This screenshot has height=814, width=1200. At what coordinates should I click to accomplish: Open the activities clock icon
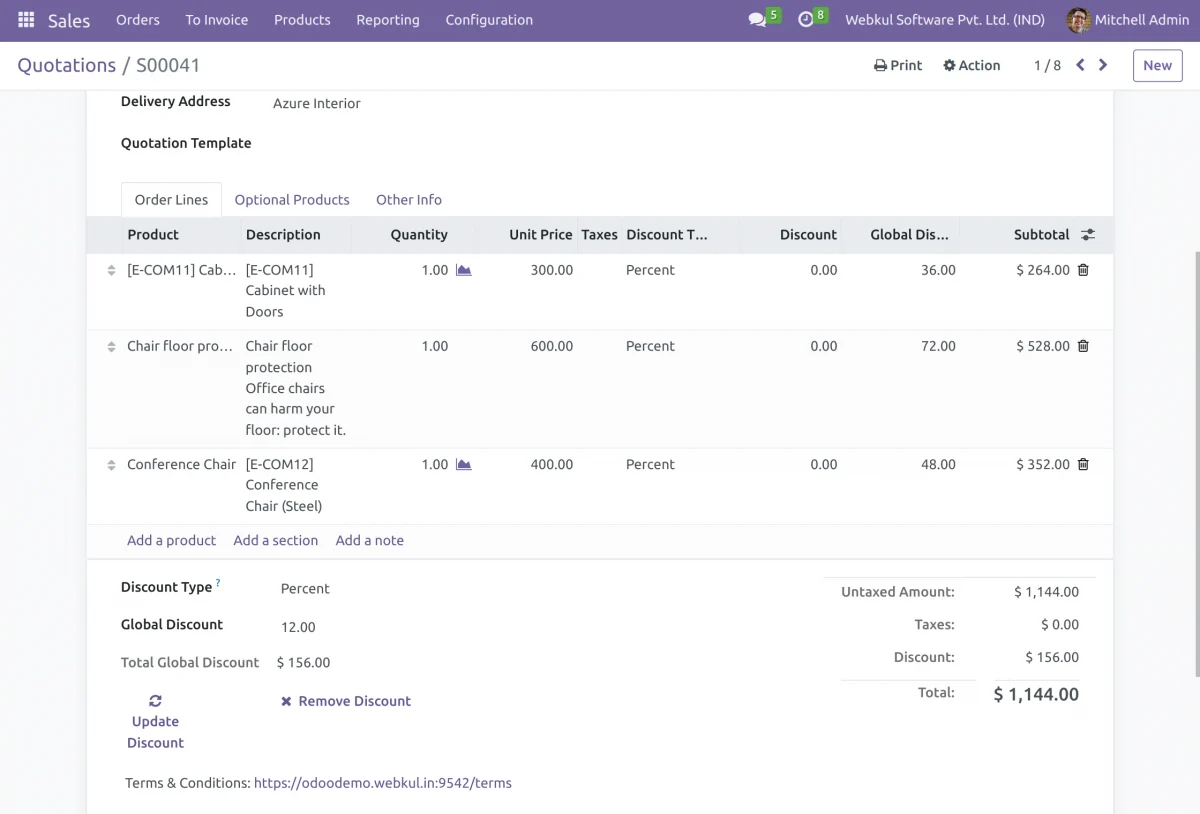tap(806, 20)
